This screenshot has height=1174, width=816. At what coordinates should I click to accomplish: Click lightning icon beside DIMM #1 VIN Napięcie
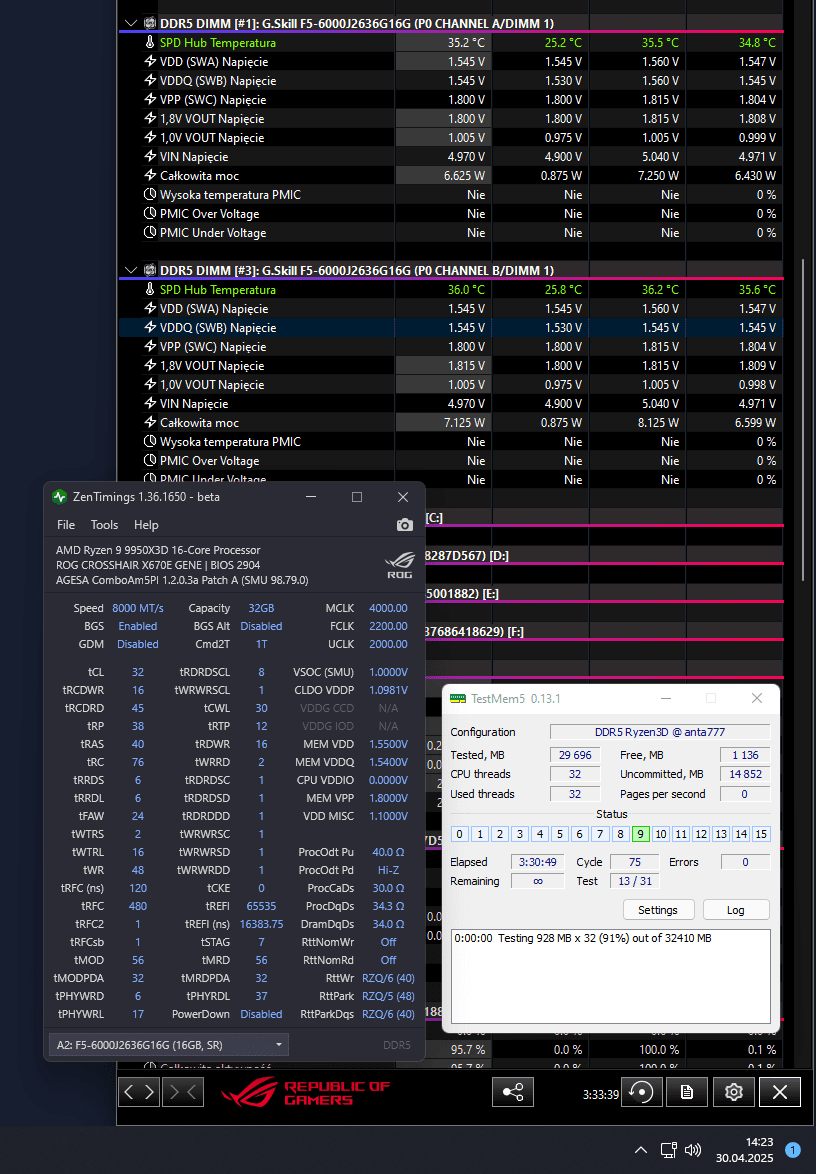pos(150,156)
